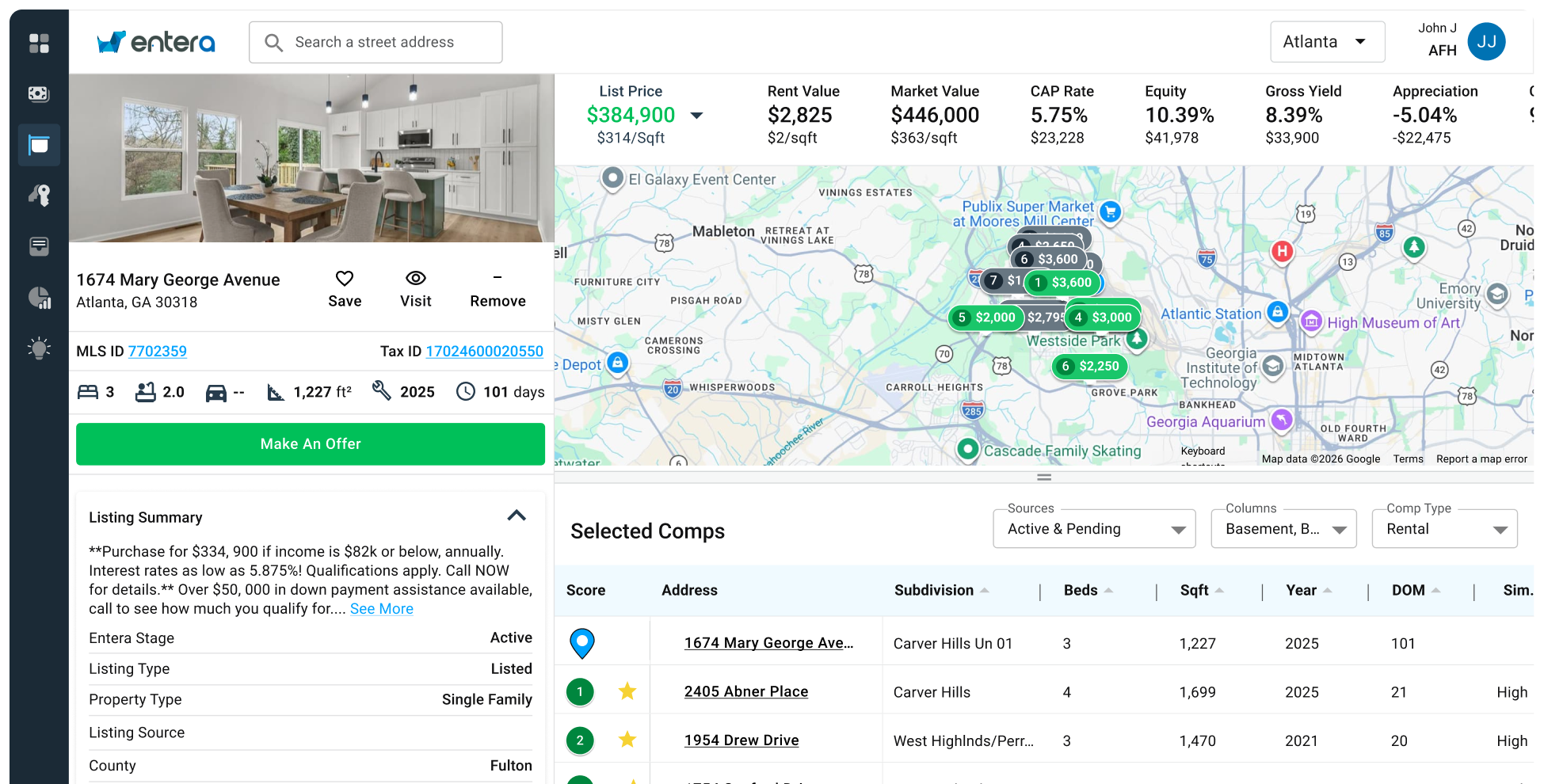
Task: Select the highlighted listings sidebar icon
Action: tap(39, 145)
